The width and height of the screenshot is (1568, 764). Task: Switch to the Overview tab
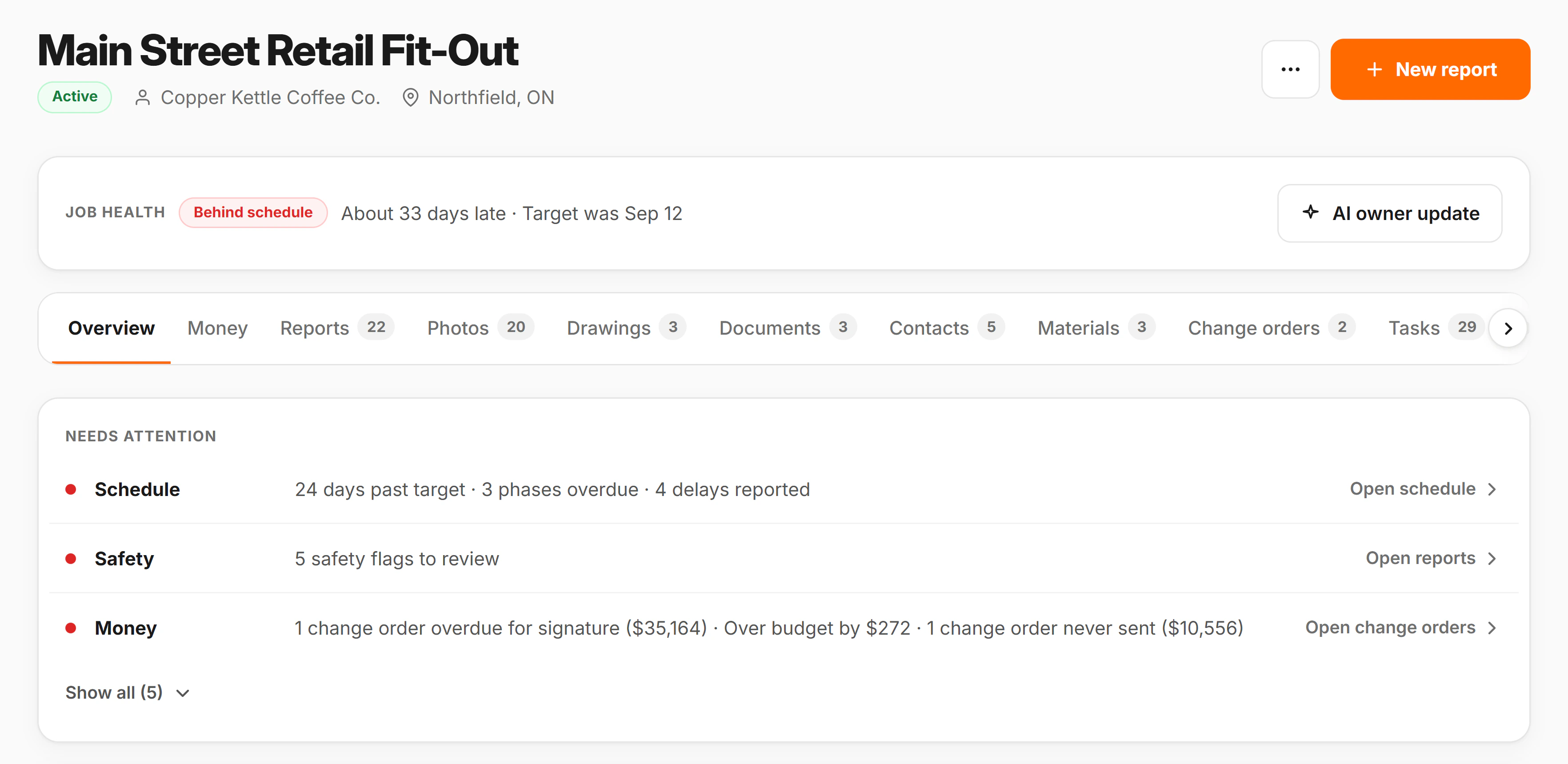[112, 328]
